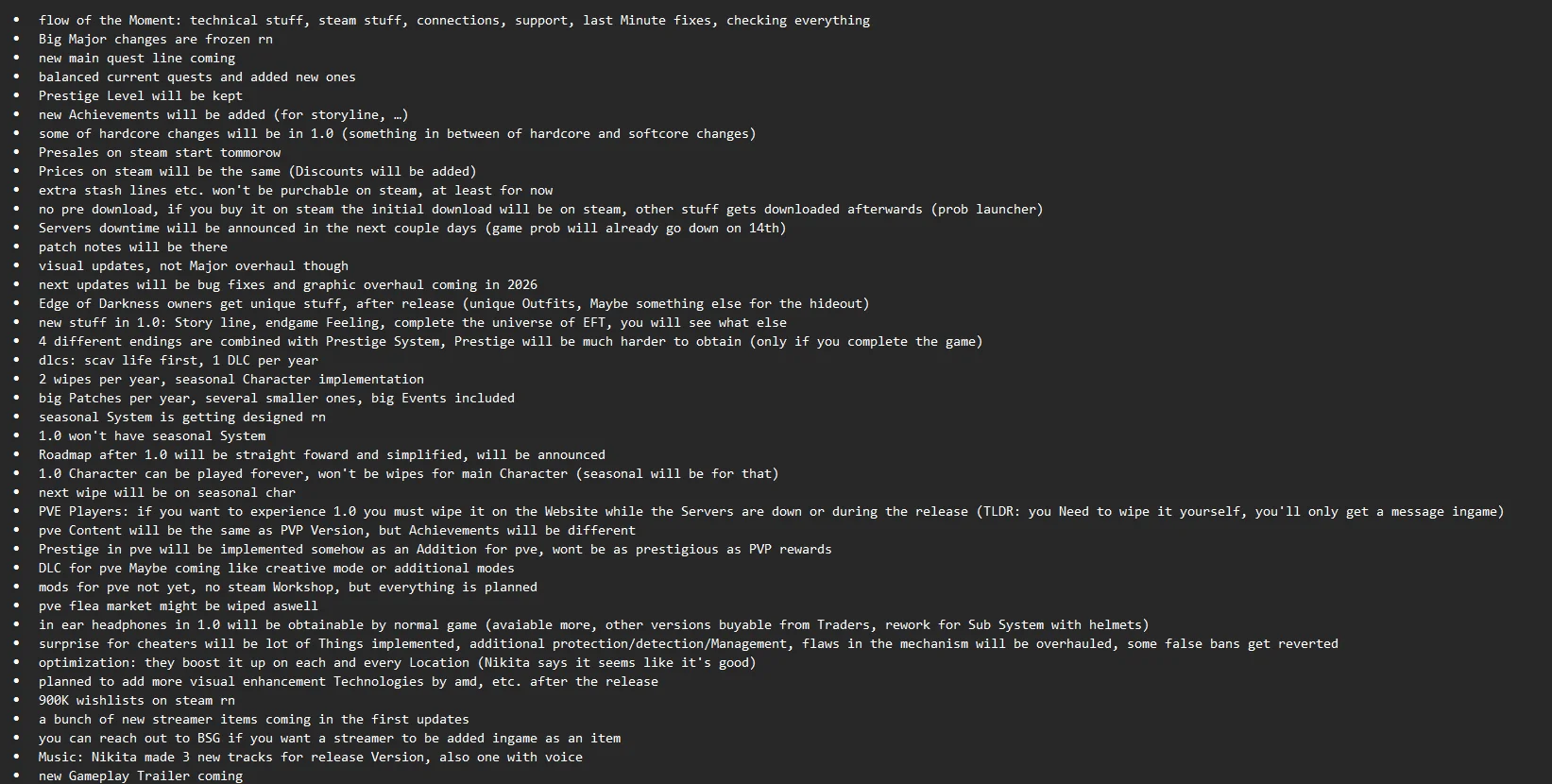This screenshot has height=784, width=1552.
Task: Click the "new Gameplay Trailer coming" line
Action: [x=140, y=775]
